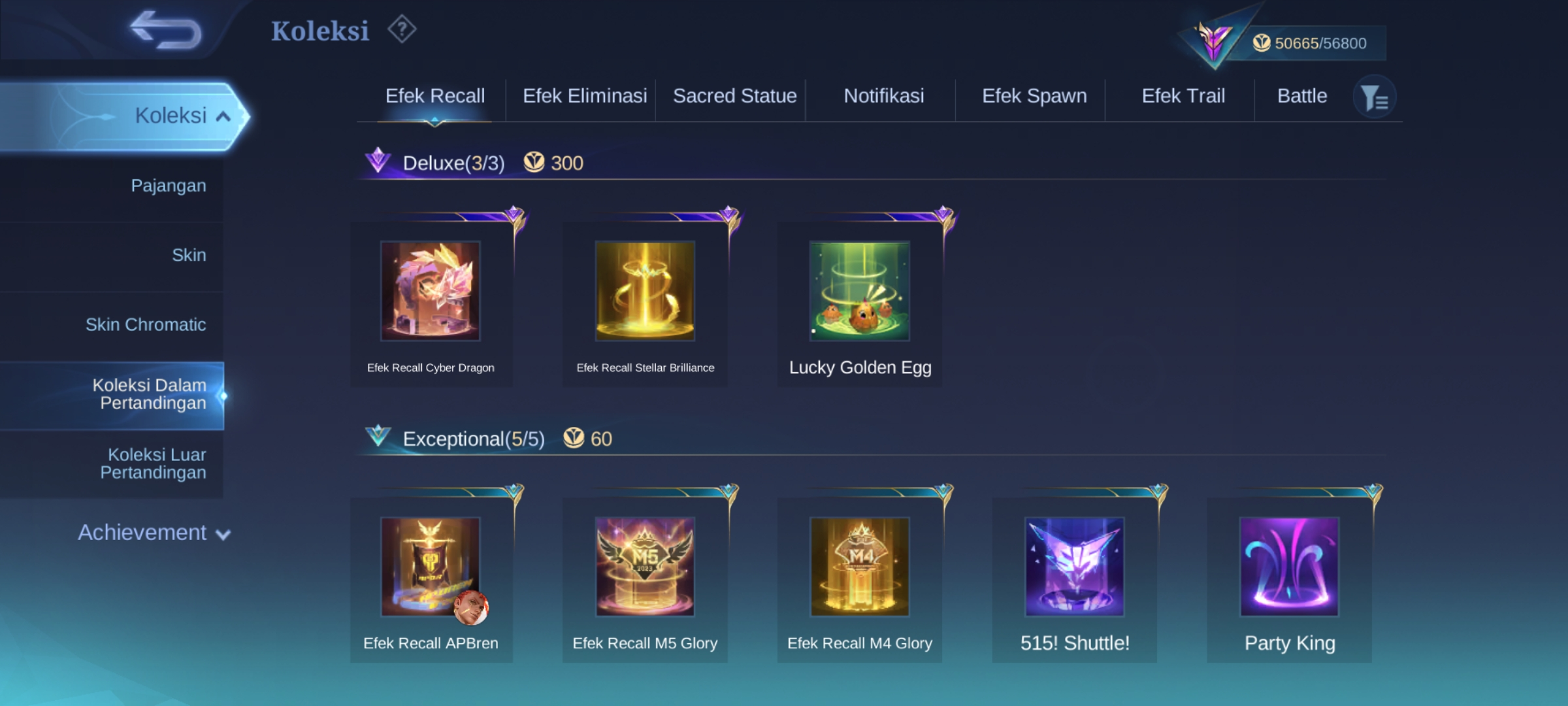Viewport: 1568px width, 706px height.
Task: Expand the Achievement sidebar section
Action: tap(154, 533)
